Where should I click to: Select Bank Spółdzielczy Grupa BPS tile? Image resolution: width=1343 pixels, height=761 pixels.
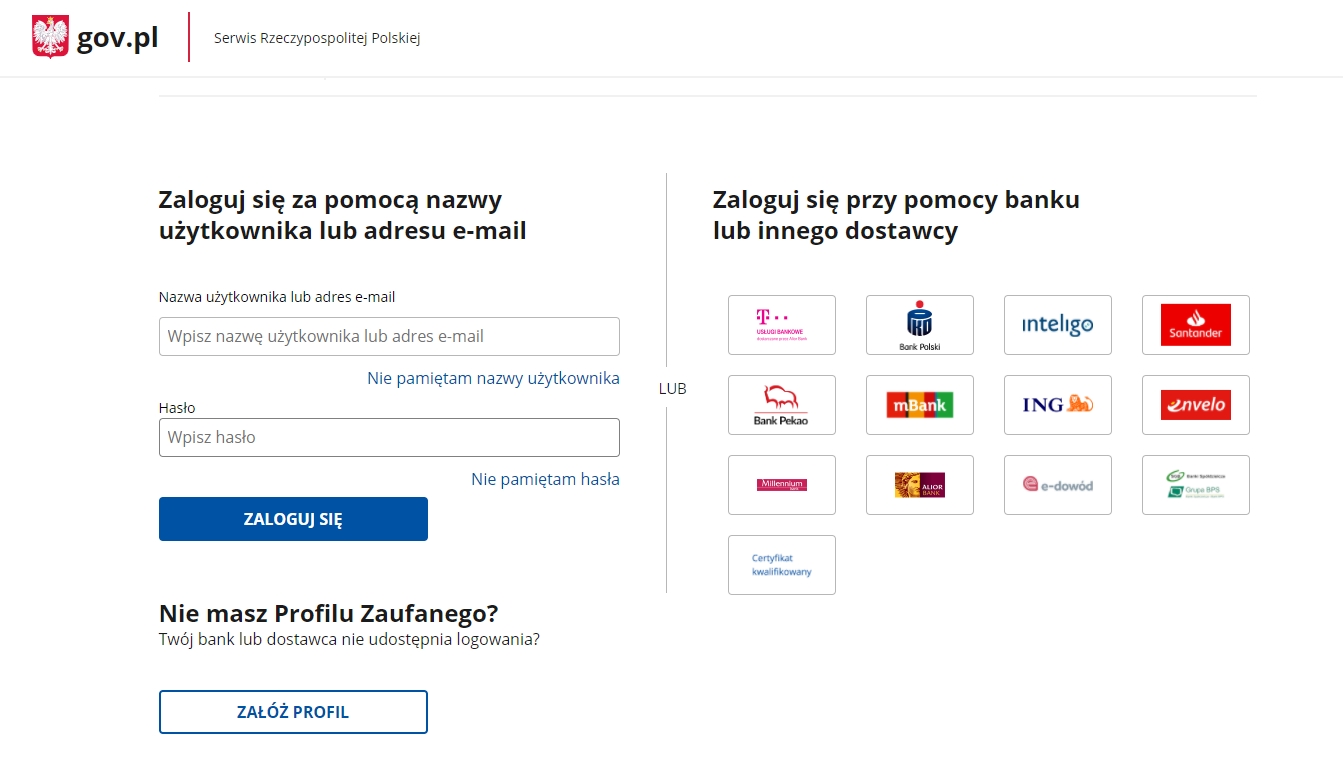tap(1195, 485)
